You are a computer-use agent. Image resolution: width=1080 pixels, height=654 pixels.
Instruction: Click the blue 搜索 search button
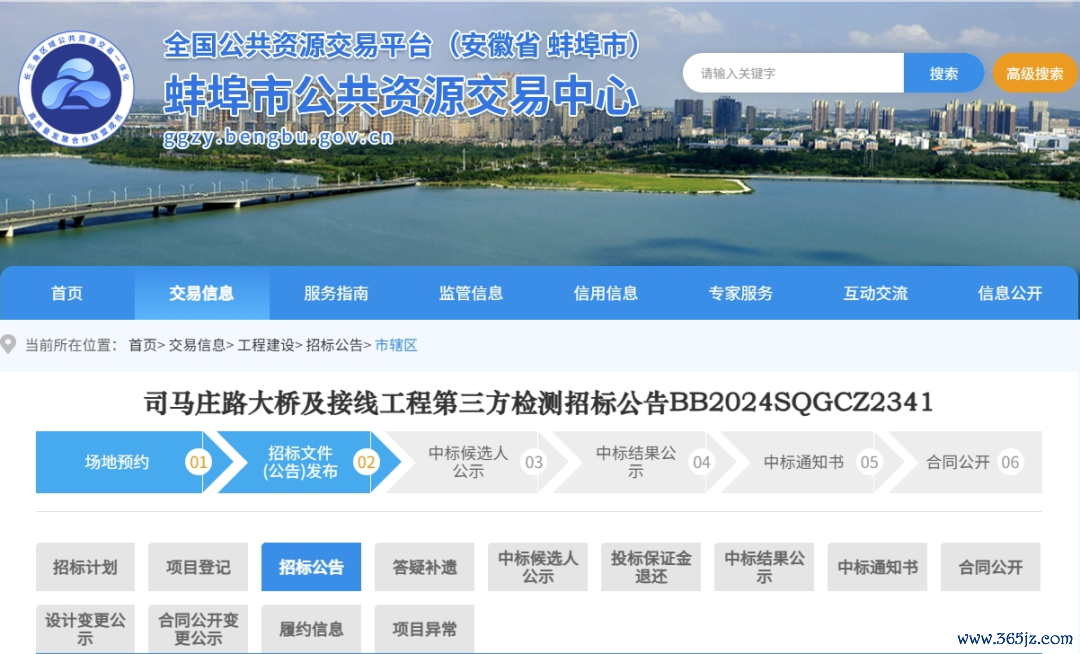coord(943,73)
